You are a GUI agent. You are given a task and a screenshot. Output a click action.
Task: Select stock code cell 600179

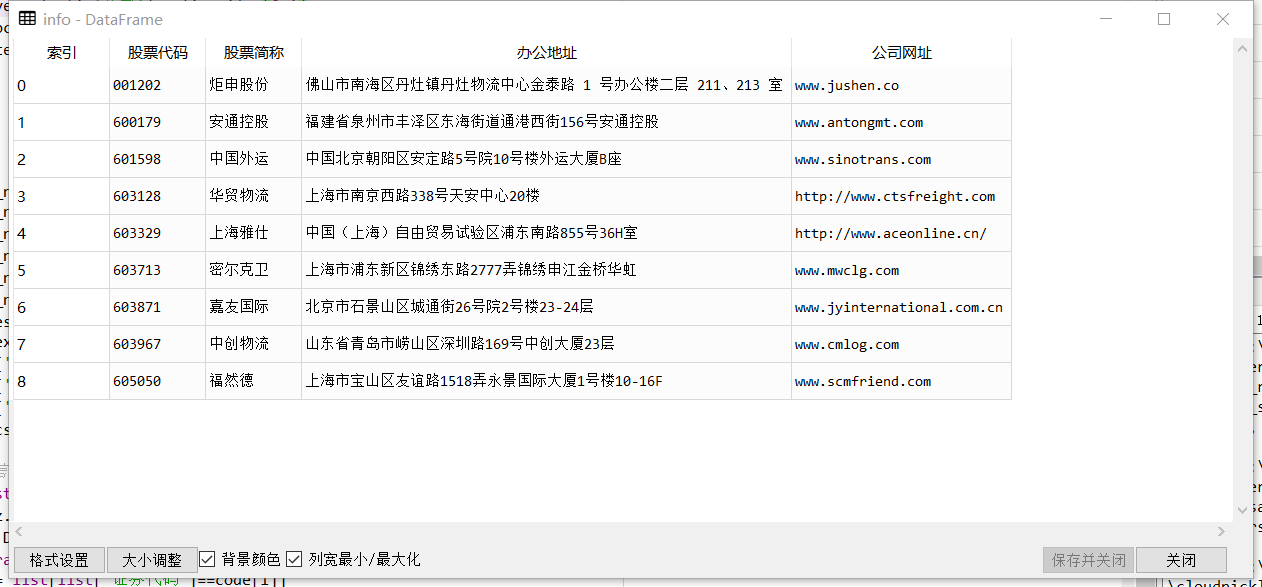[x=158, y=123]
